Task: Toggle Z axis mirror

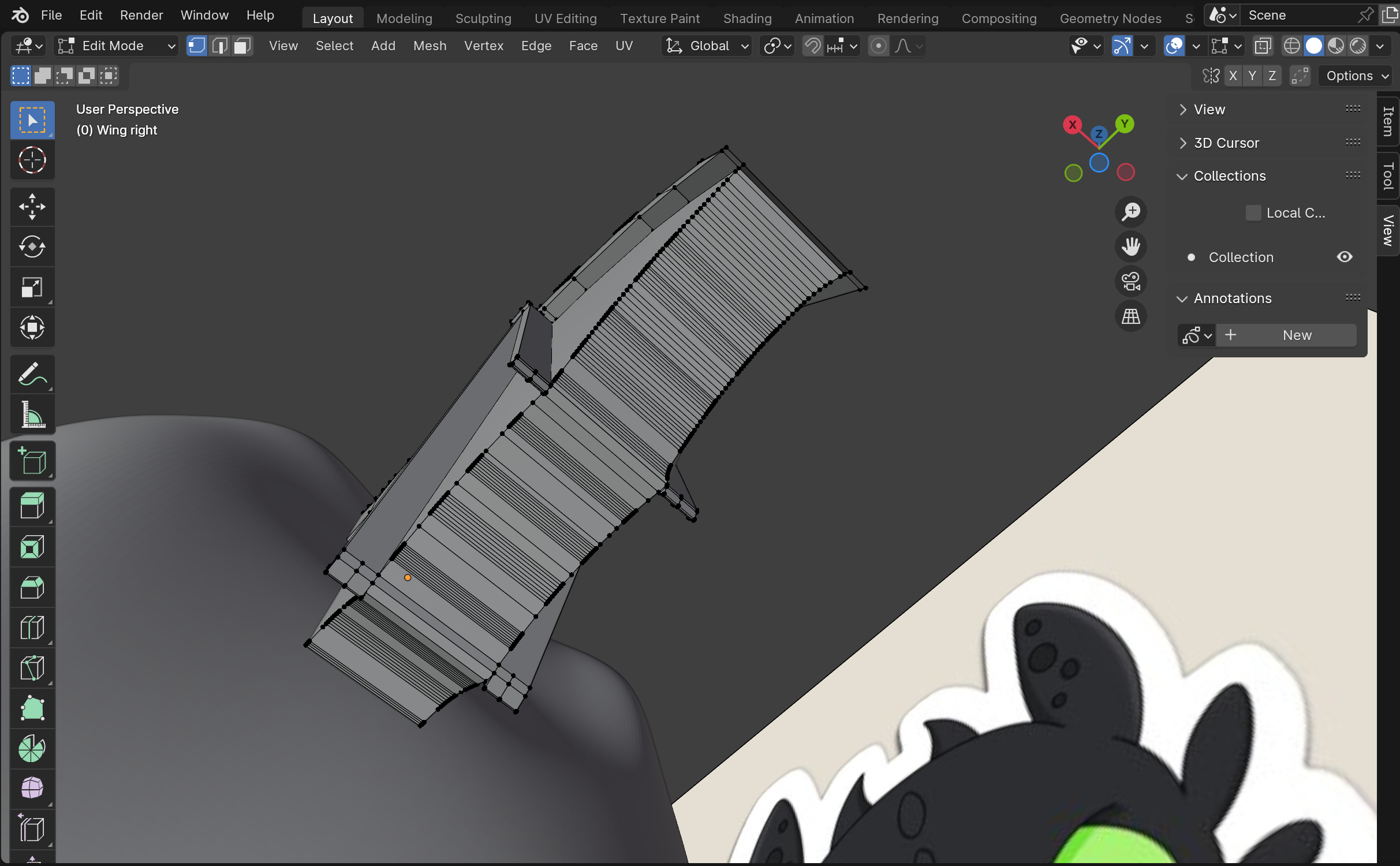Action: point(1272,76)
